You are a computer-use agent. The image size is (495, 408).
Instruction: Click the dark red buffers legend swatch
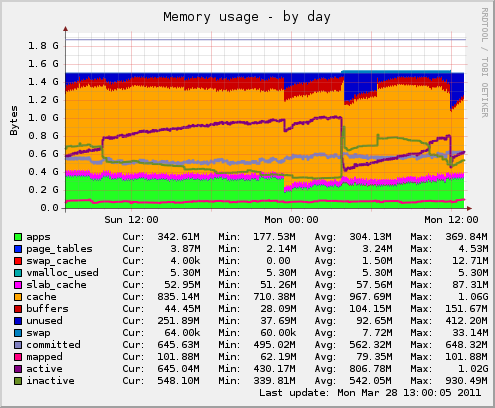18,309
